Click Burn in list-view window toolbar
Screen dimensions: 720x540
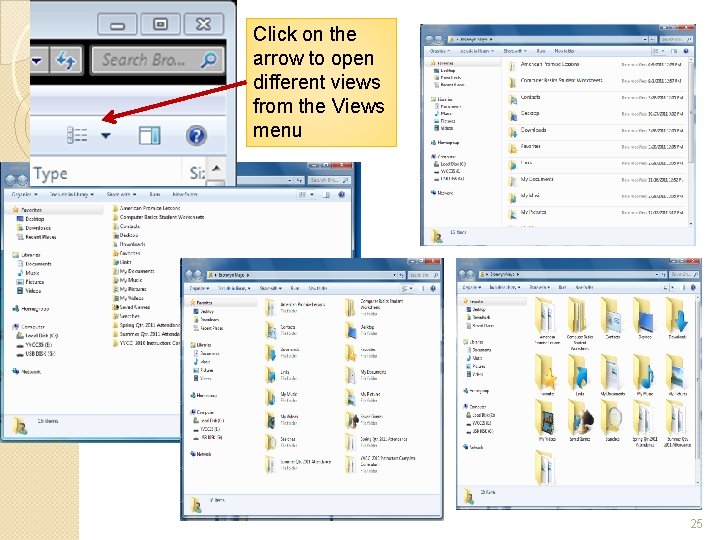(x=155, y=194)
